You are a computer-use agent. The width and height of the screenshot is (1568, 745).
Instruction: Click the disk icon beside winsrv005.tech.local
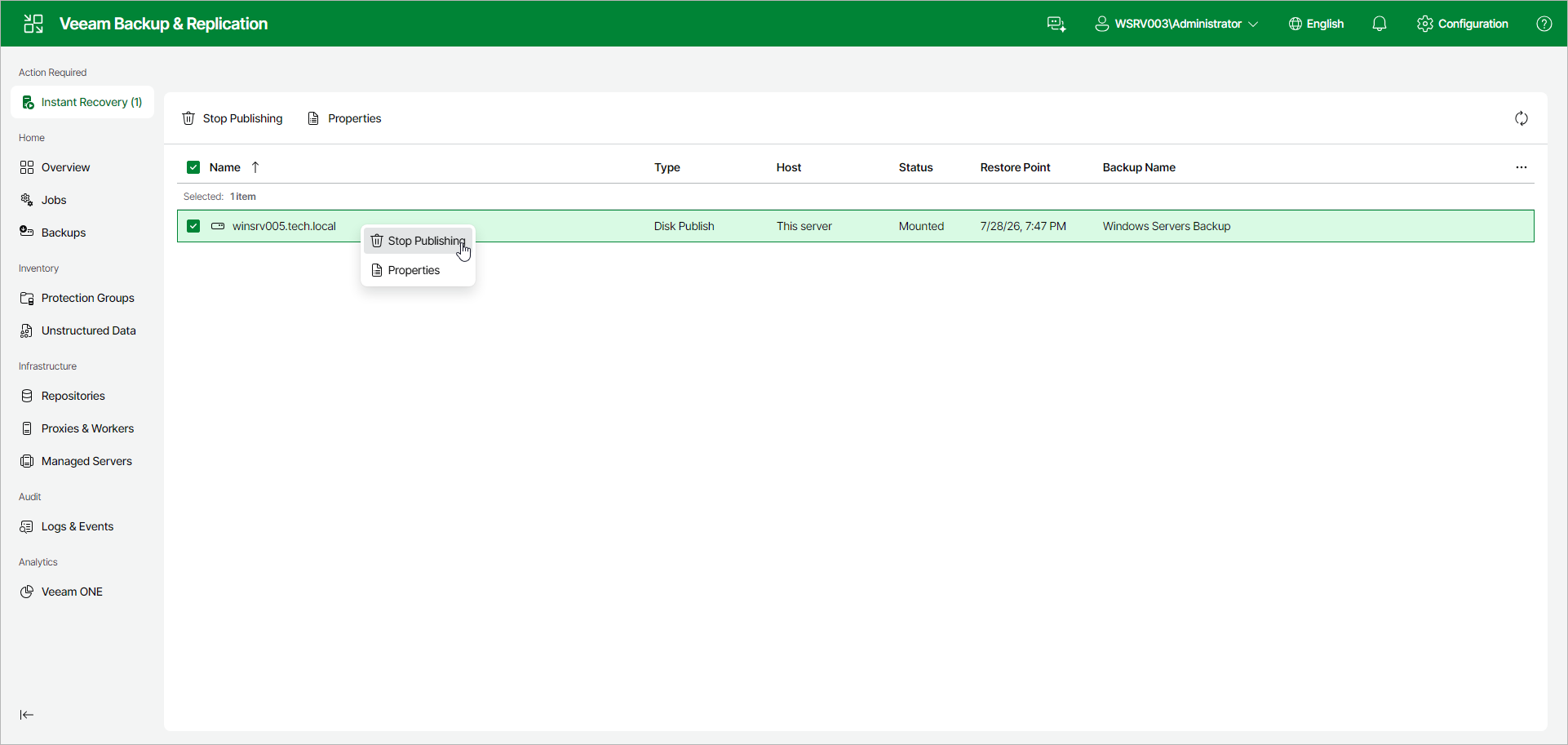tap(218, 226)
